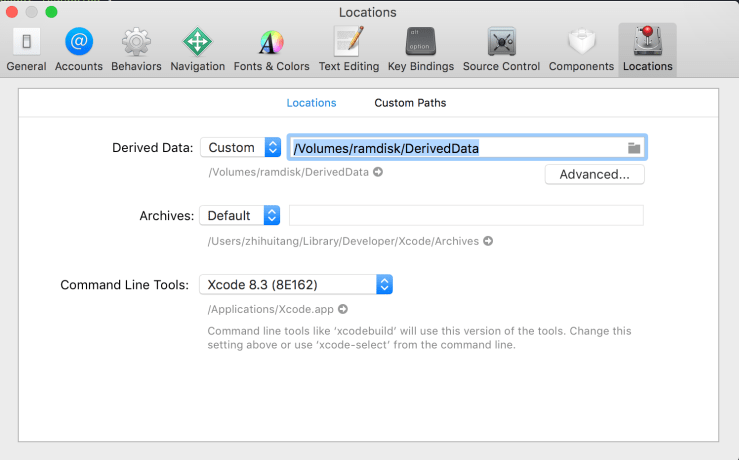Viewport: 739px width, 460px height.
Task: Open the General preferences pane
Action: [x=26, y=49]
